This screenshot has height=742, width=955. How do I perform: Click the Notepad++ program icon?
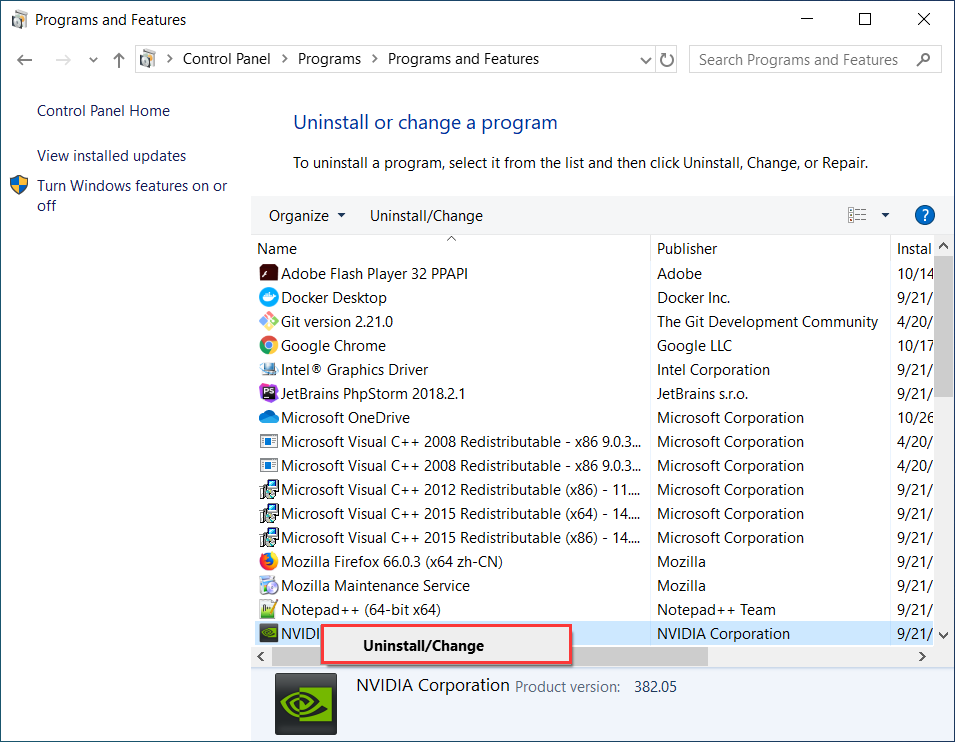(x=268, y=610)
